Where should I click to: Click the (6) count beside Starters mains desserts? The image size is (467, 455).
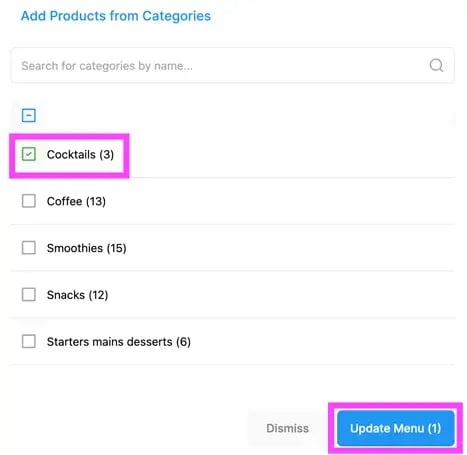point(184,342)
